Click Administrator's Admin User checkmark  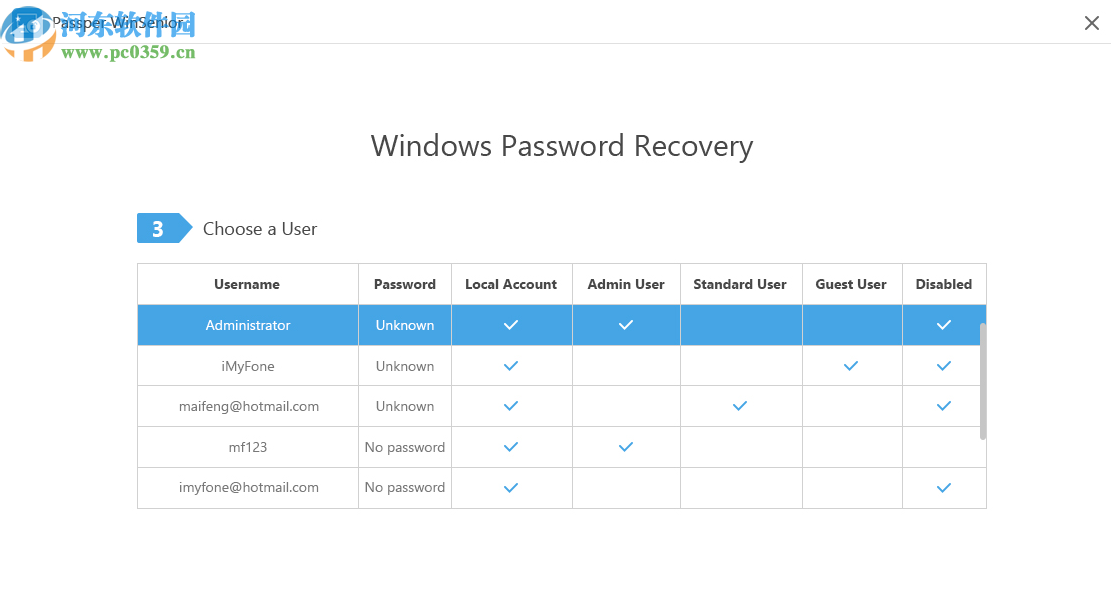tap(626, 325)
